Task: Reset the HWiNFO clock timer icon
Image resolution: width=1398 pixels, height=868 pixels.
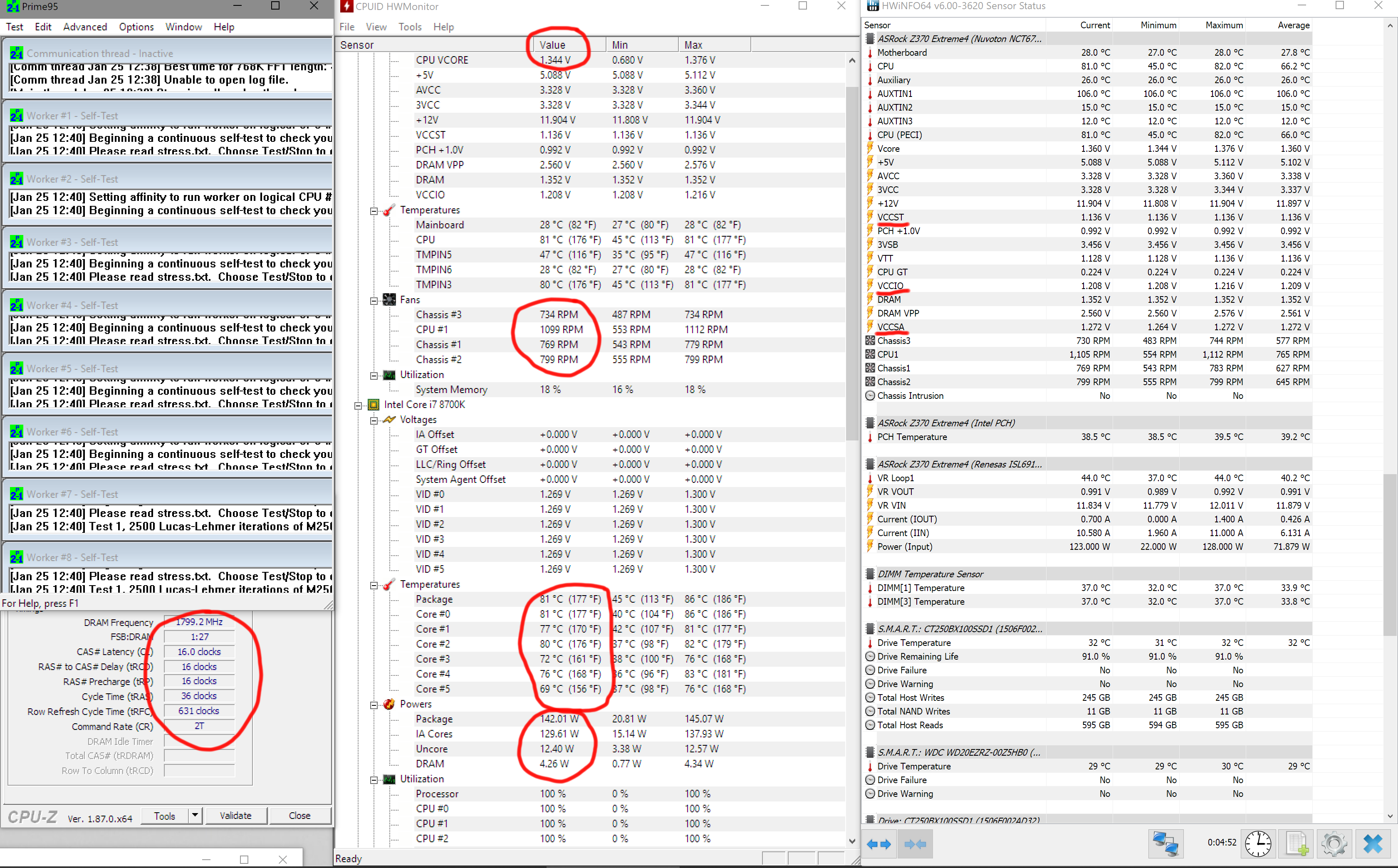Action: [x=1258, y=843]
